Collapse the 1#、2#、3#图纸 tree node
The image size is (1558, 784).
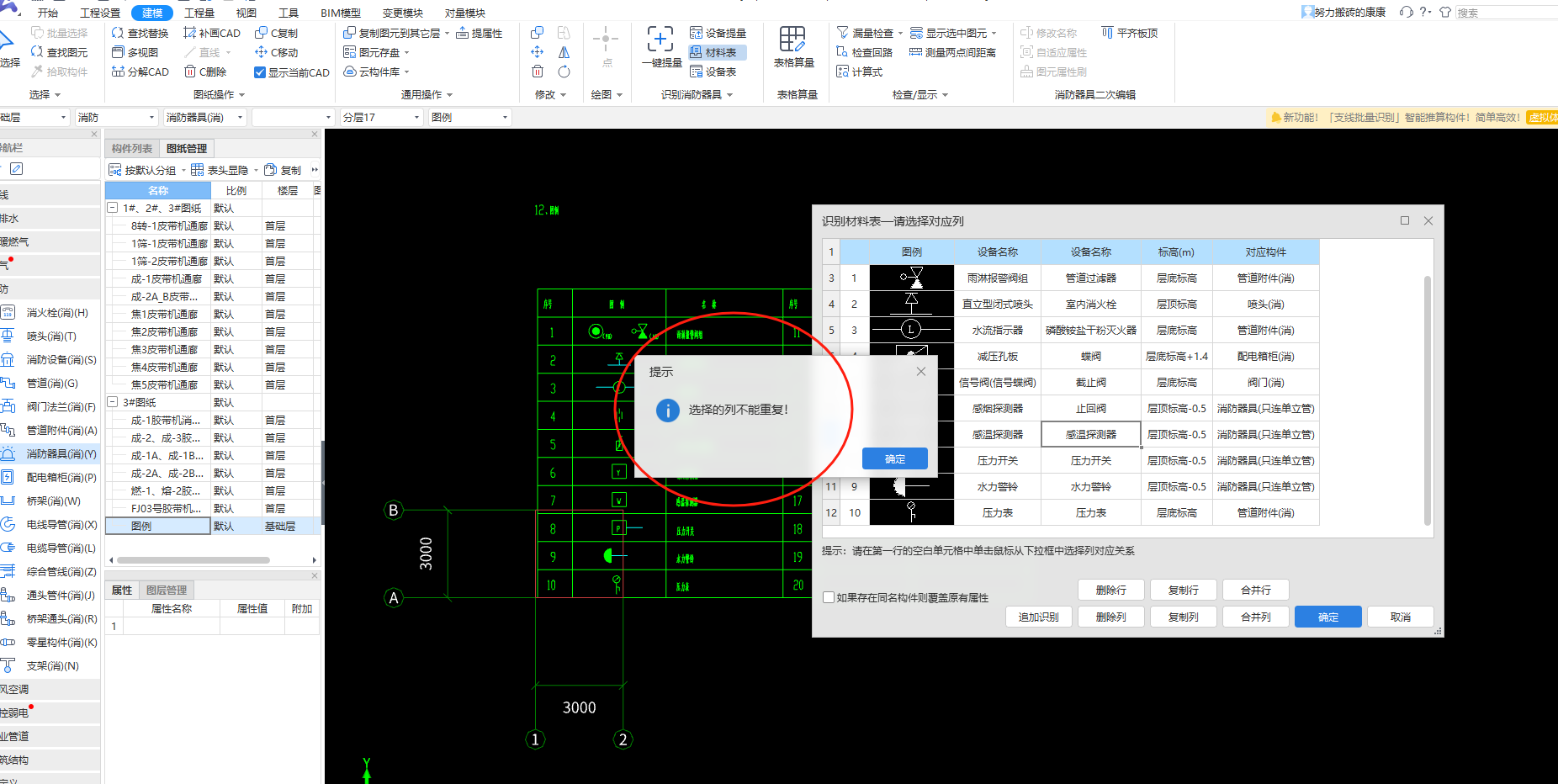pyautogui.click(x=112, y=207)
